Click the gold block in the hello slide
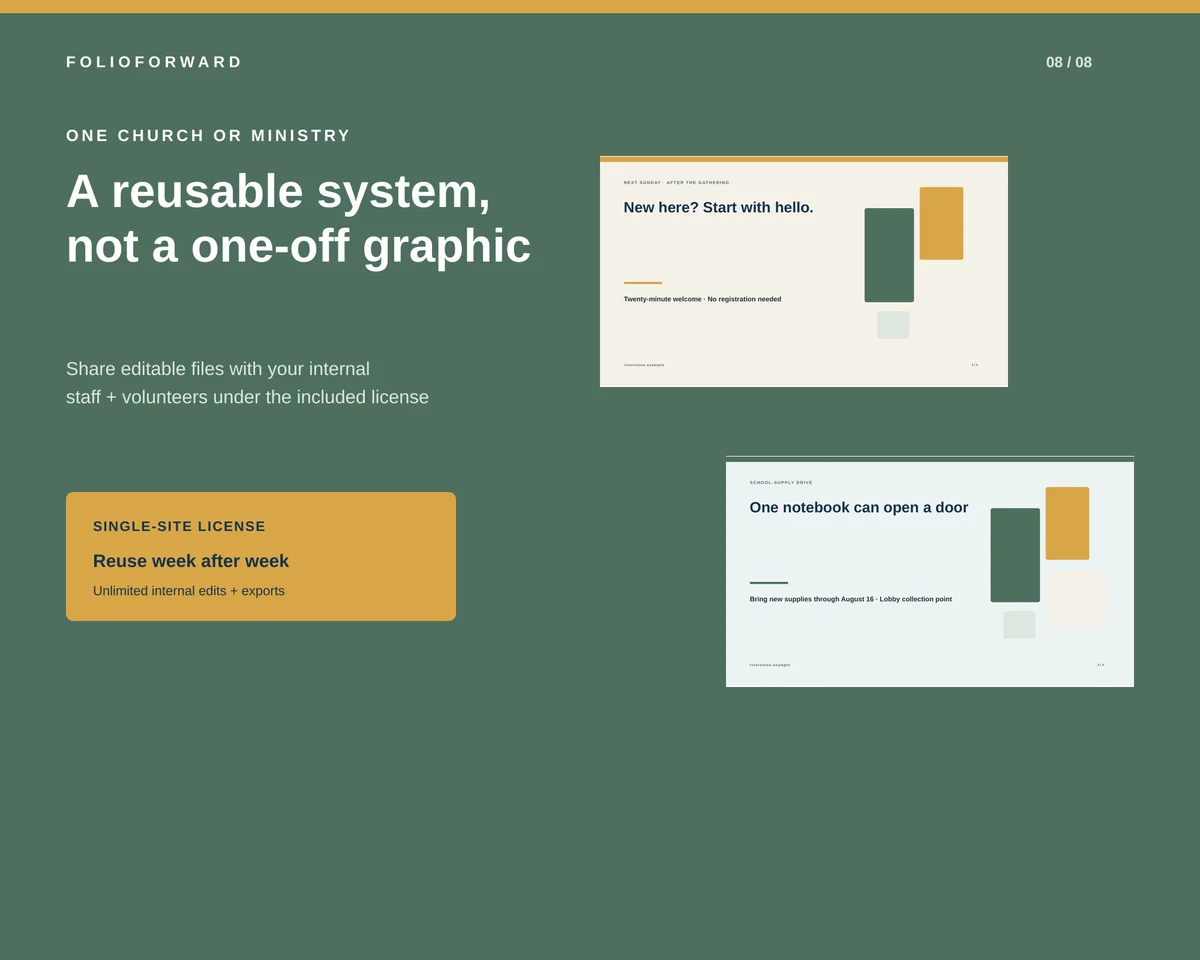This screenshot has height=960, width=1200. [941, 223]
